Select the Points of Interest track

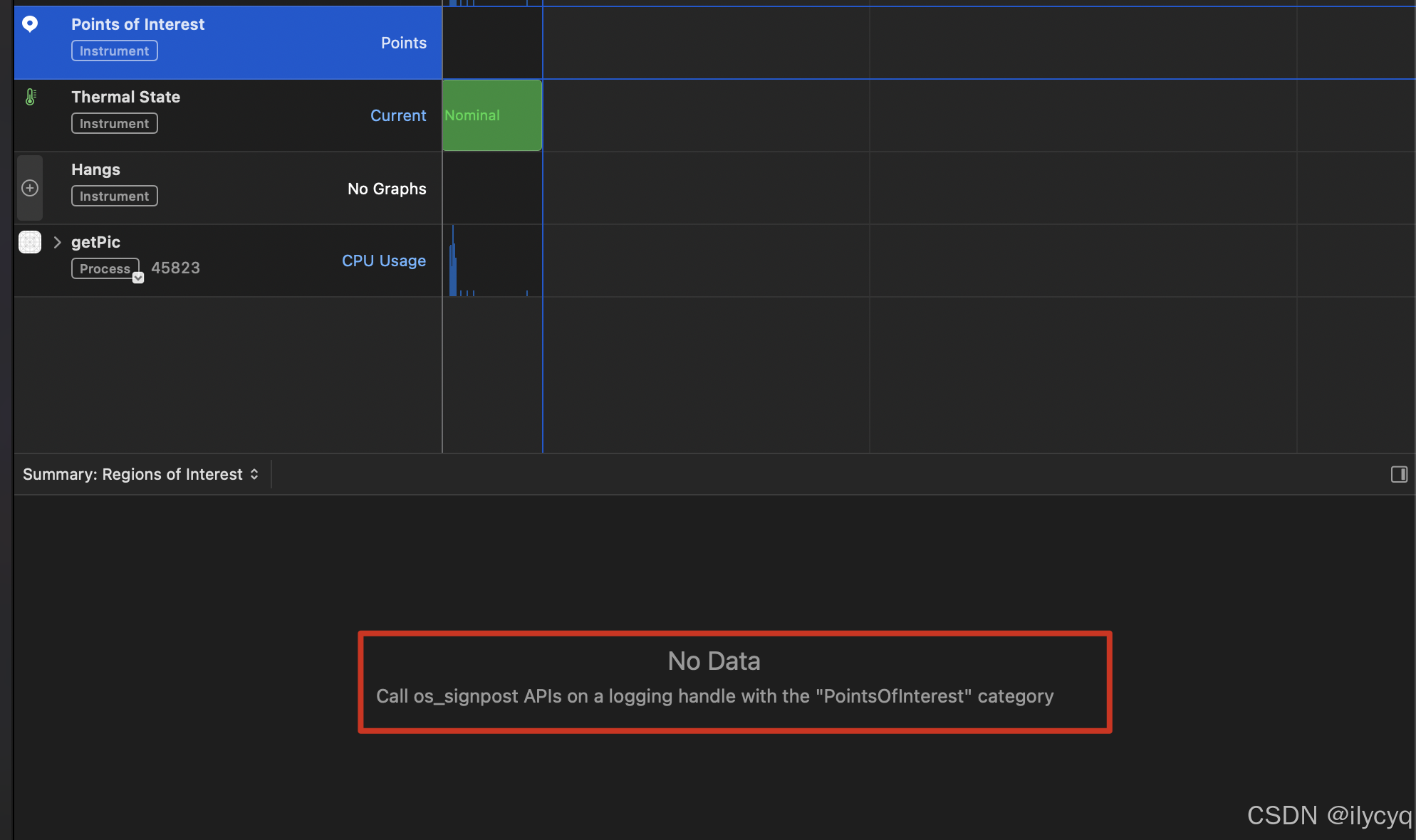138,24
